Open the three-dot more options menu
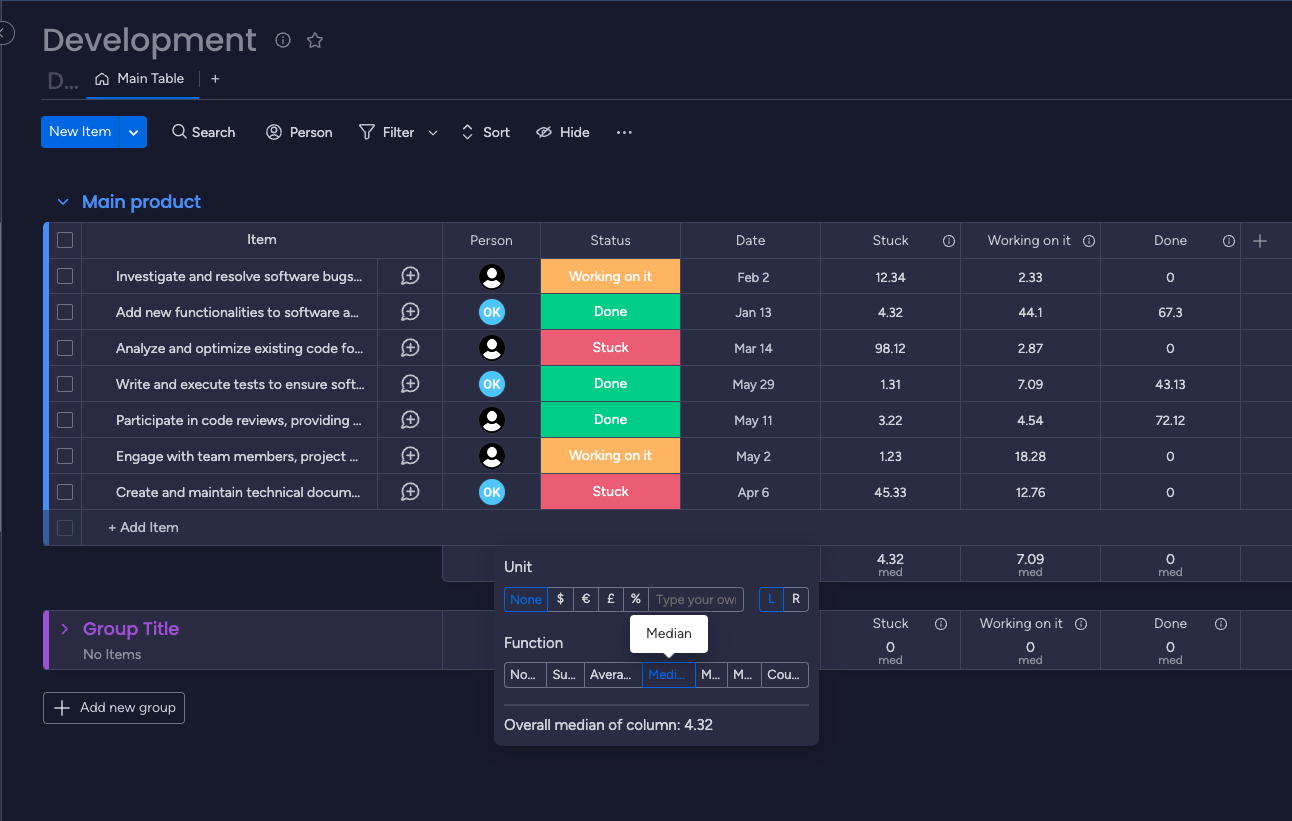1292x821 pixels. click(624, 132)
